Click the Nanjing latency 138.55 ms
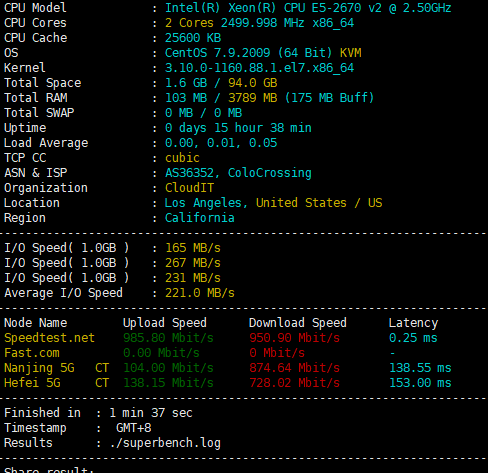This screenshot has height=473, width=488. [420, 368]
